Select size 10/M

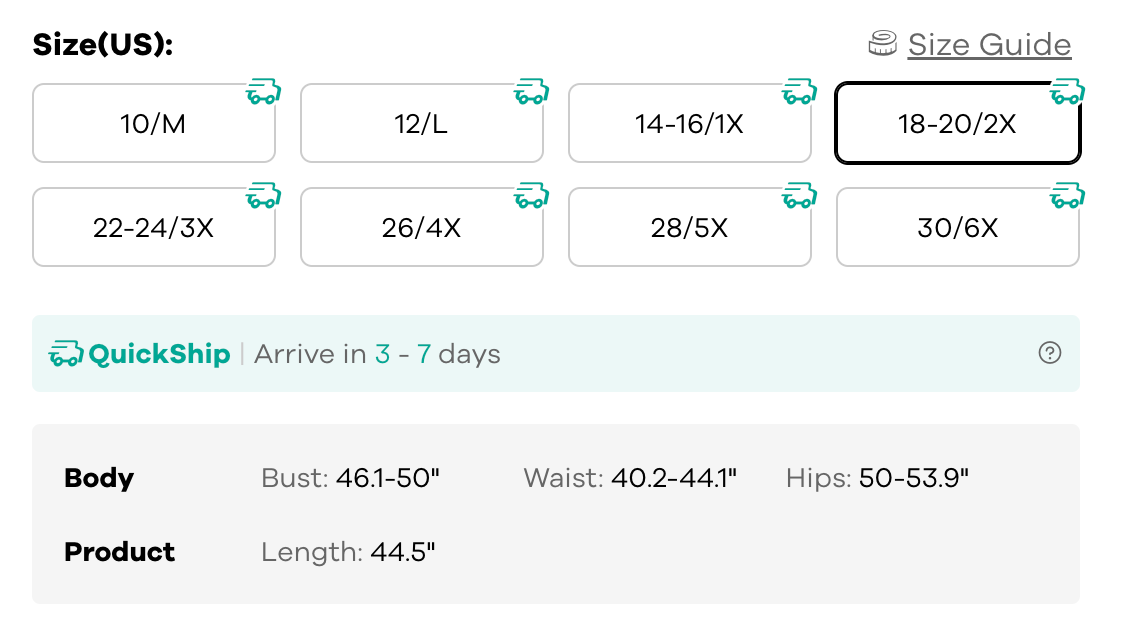[x=153, y=124]
